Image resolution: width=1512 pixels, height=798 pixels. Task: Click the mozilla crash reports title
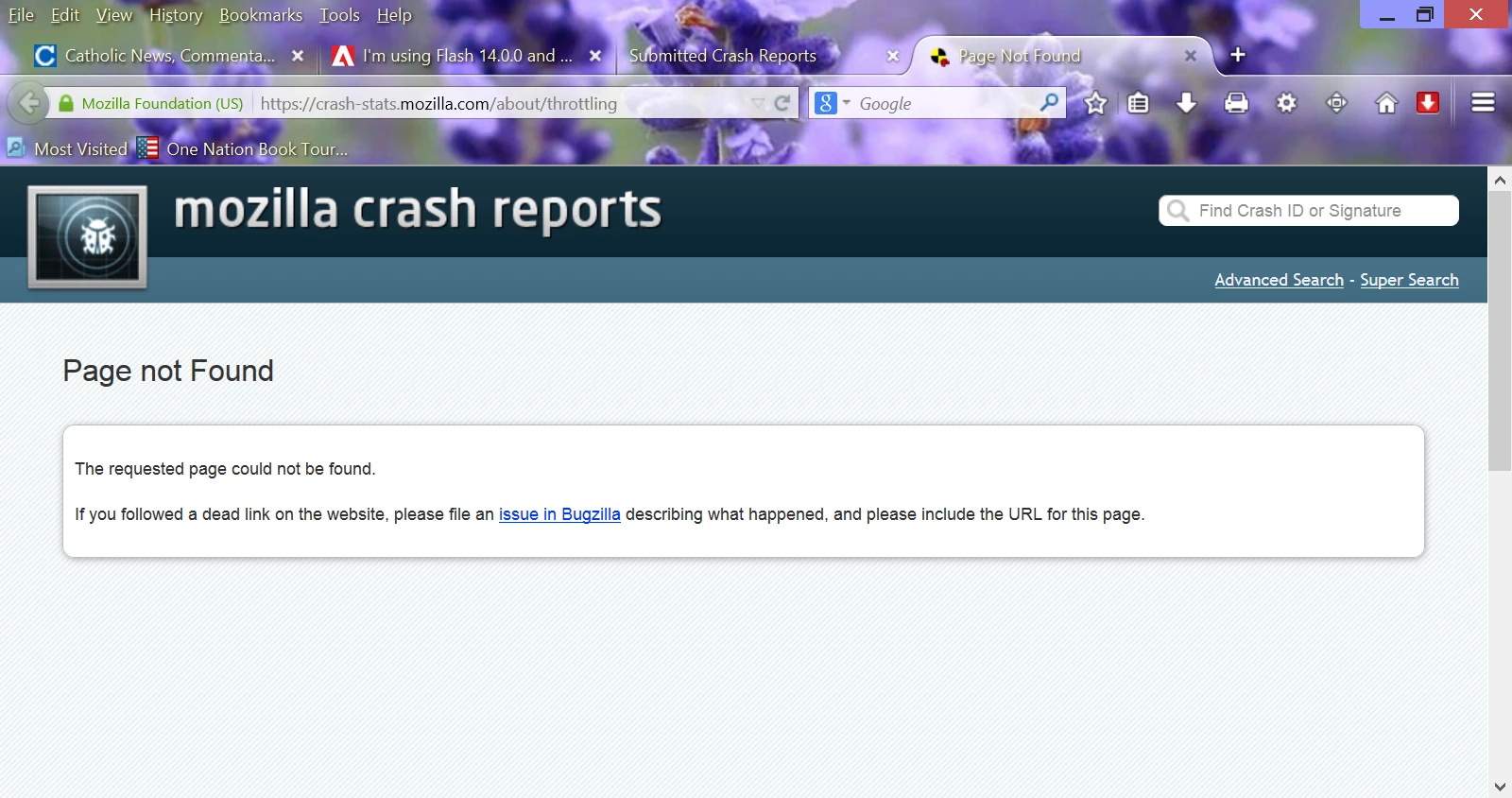pos(418,210)
